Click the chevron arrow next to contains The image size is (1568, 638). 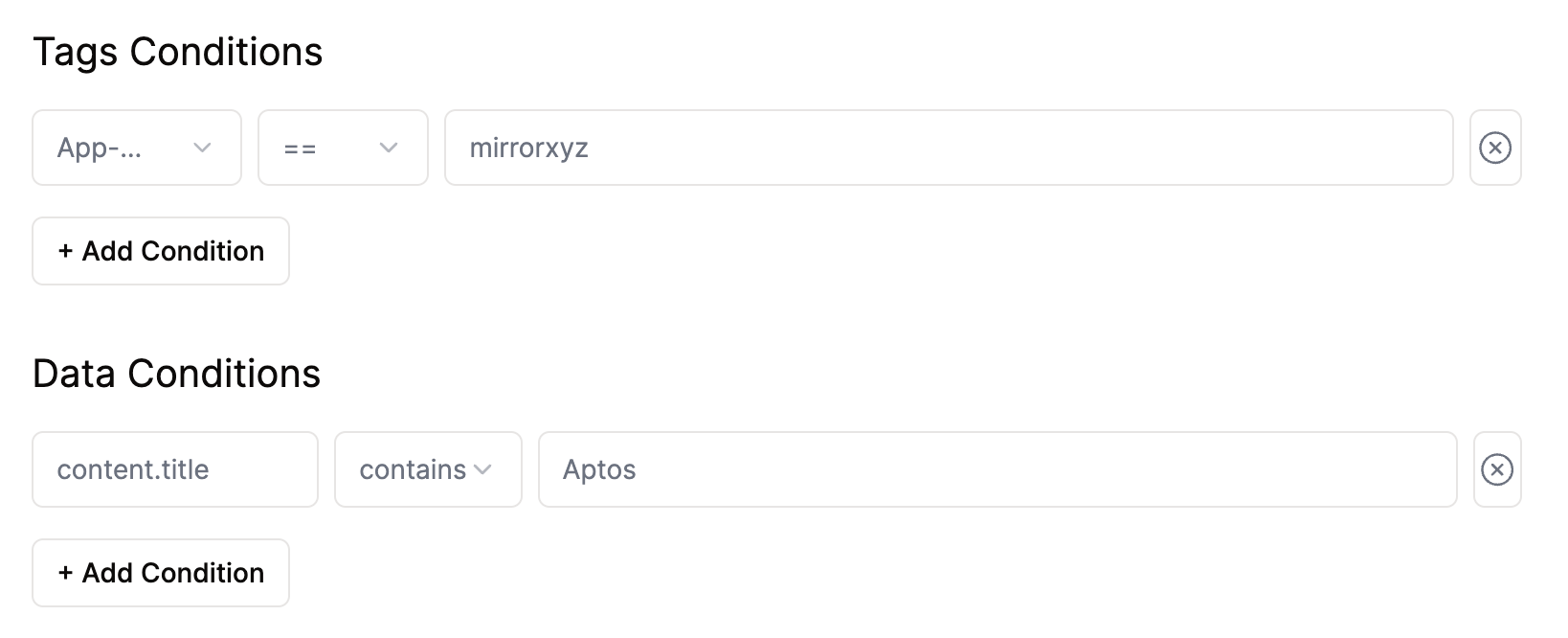click(482, 469)
